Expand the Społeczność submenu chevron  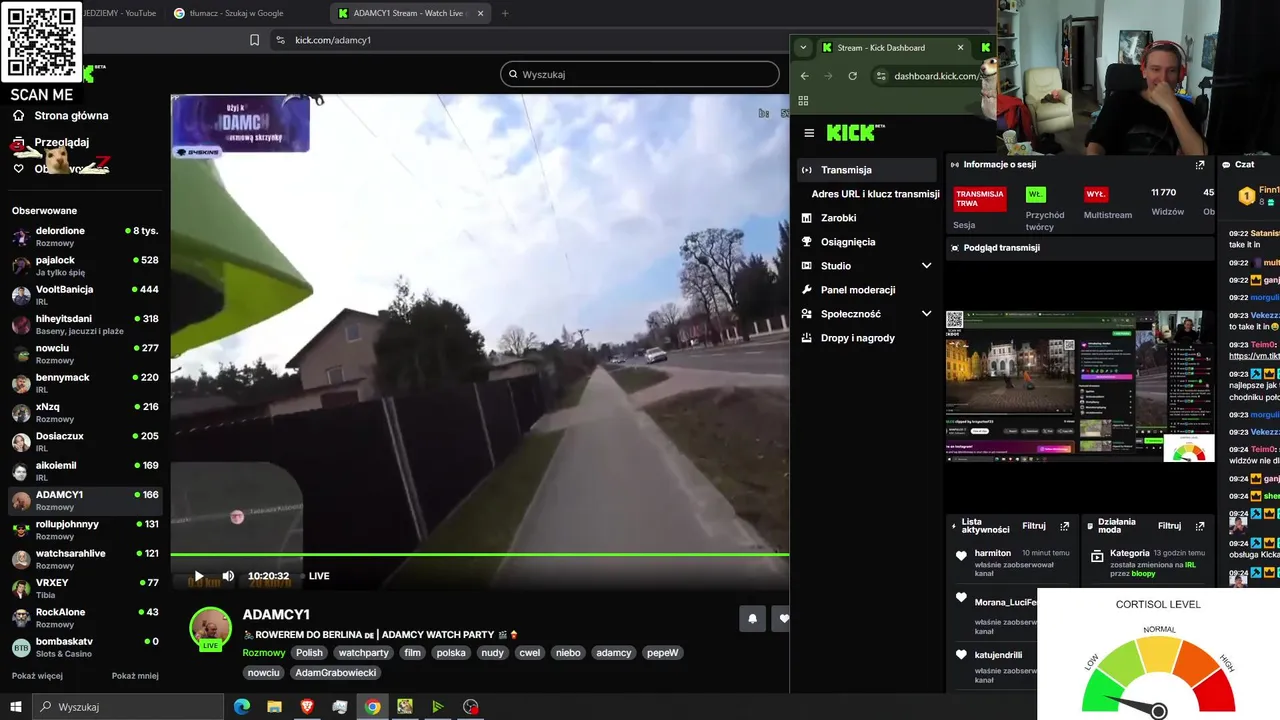(x=926, y=314)
